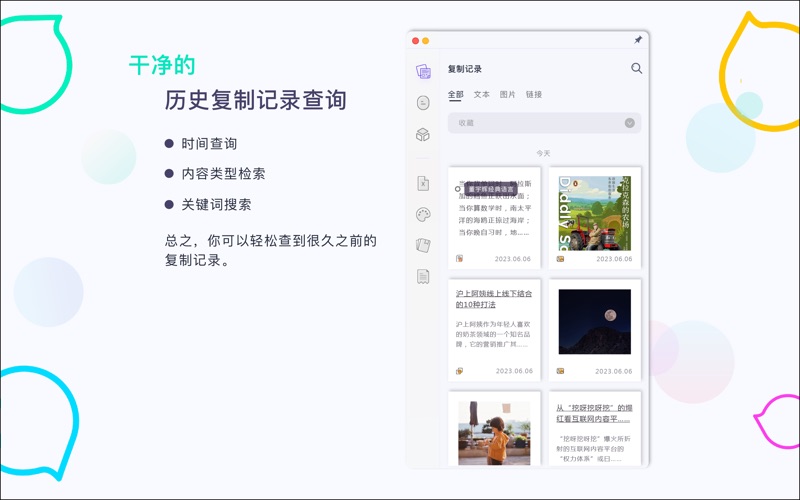
Task: Click text snippet 当你算数学时，南太平
Action: pyautogui.click(x=495, y=208)
